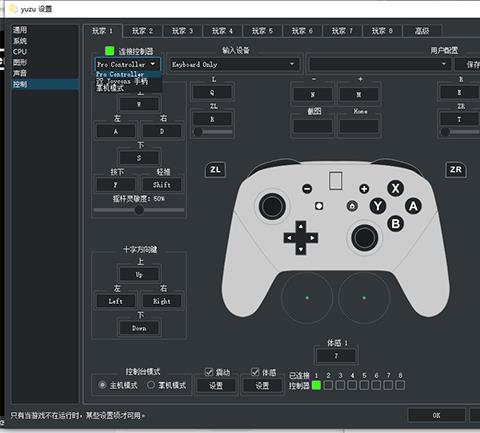
Task: Click the plus button on the controller image
Action: (364, 189)
